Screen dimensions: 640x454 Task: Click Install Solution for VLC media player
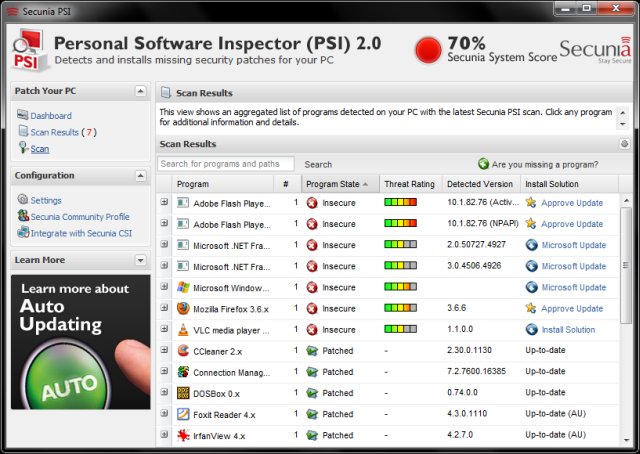568,330
